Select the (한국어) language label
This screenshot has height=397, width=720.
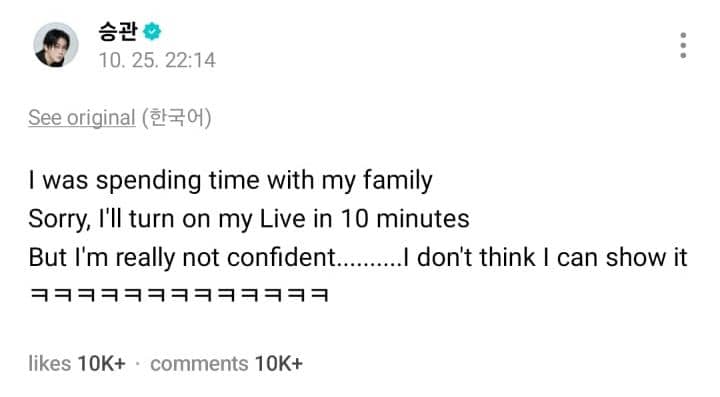point(177,117)
